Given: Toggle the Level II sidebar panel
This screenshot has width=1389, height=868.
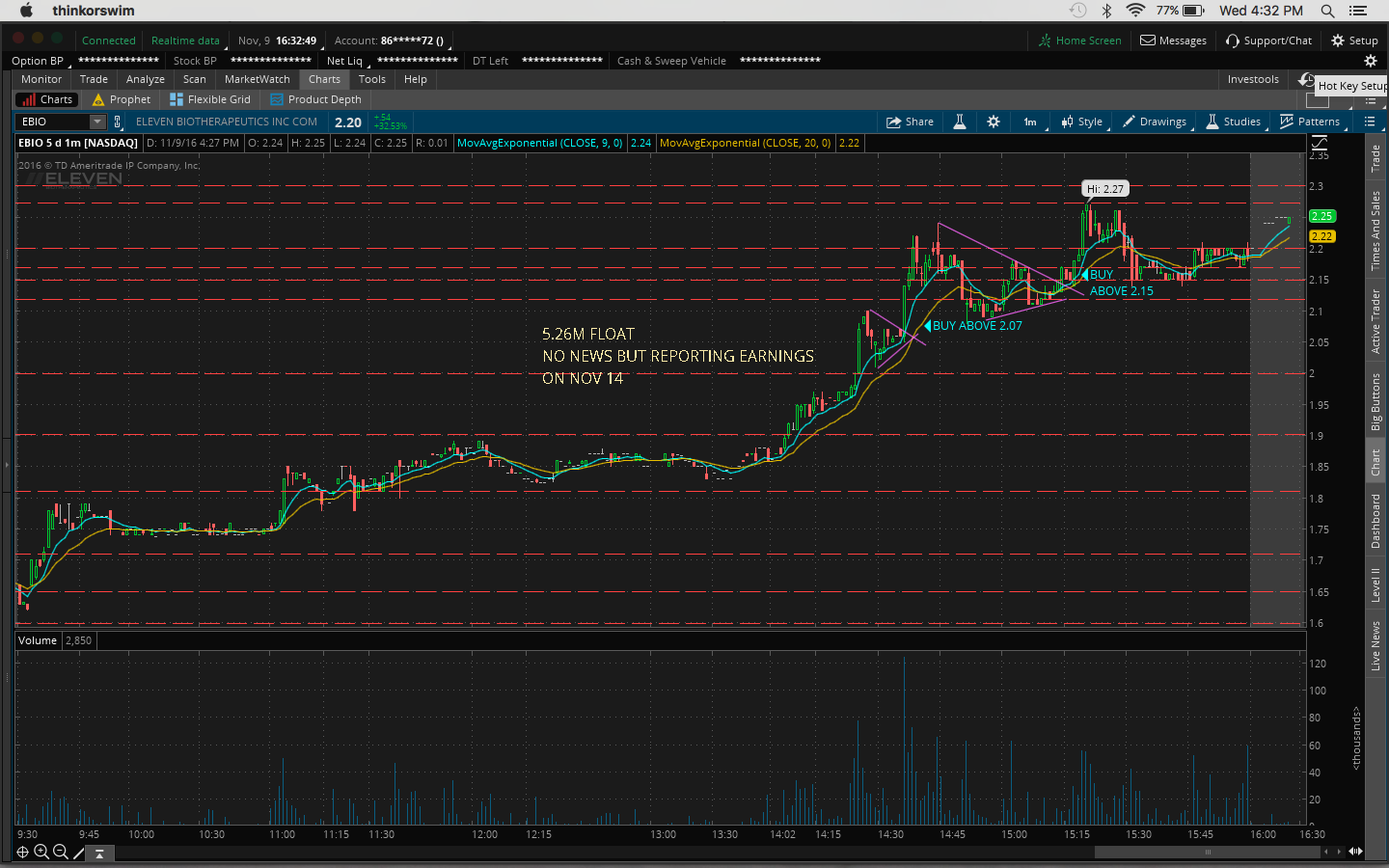Looking at the screenshot, I should tap(1375, 584).
